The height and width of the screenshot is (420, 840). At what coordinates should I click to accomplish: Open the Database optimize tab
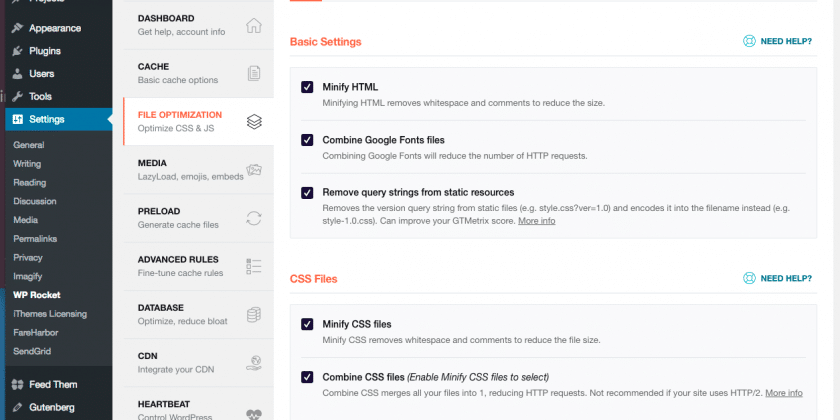[x=198, y=314]
